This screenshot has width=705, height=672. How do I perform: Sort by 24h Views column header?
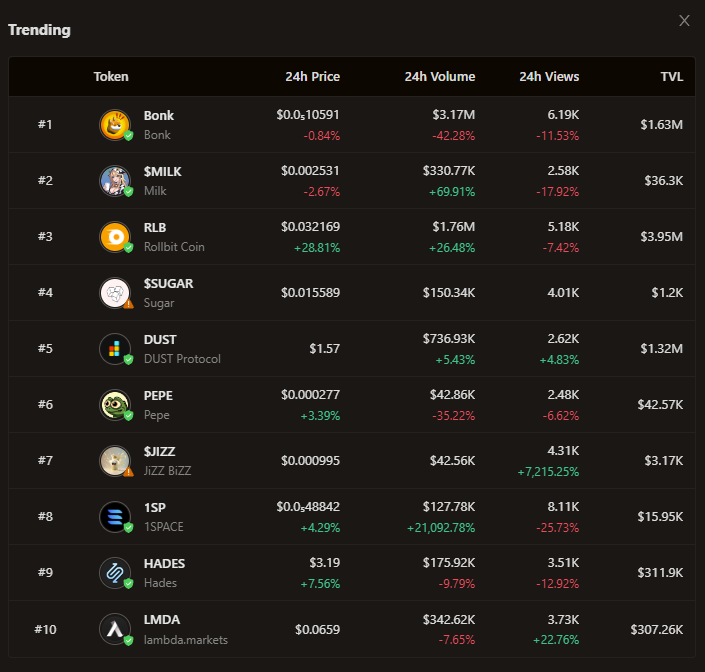pos(549,76)
